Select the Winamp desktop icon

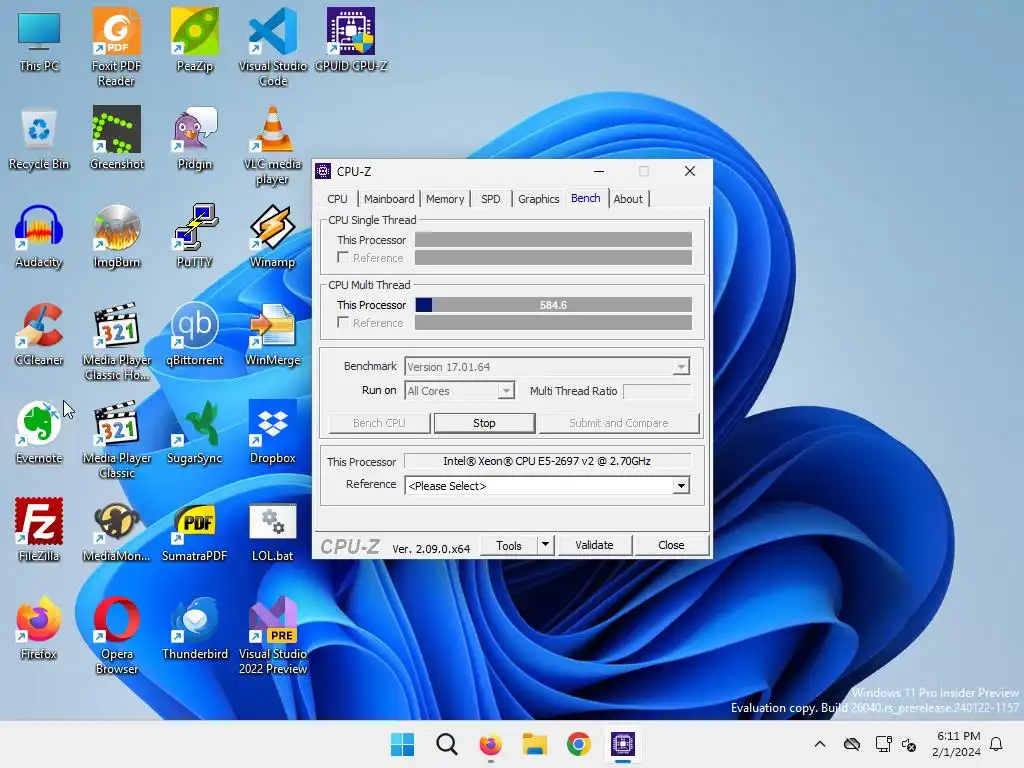point(273,237)
